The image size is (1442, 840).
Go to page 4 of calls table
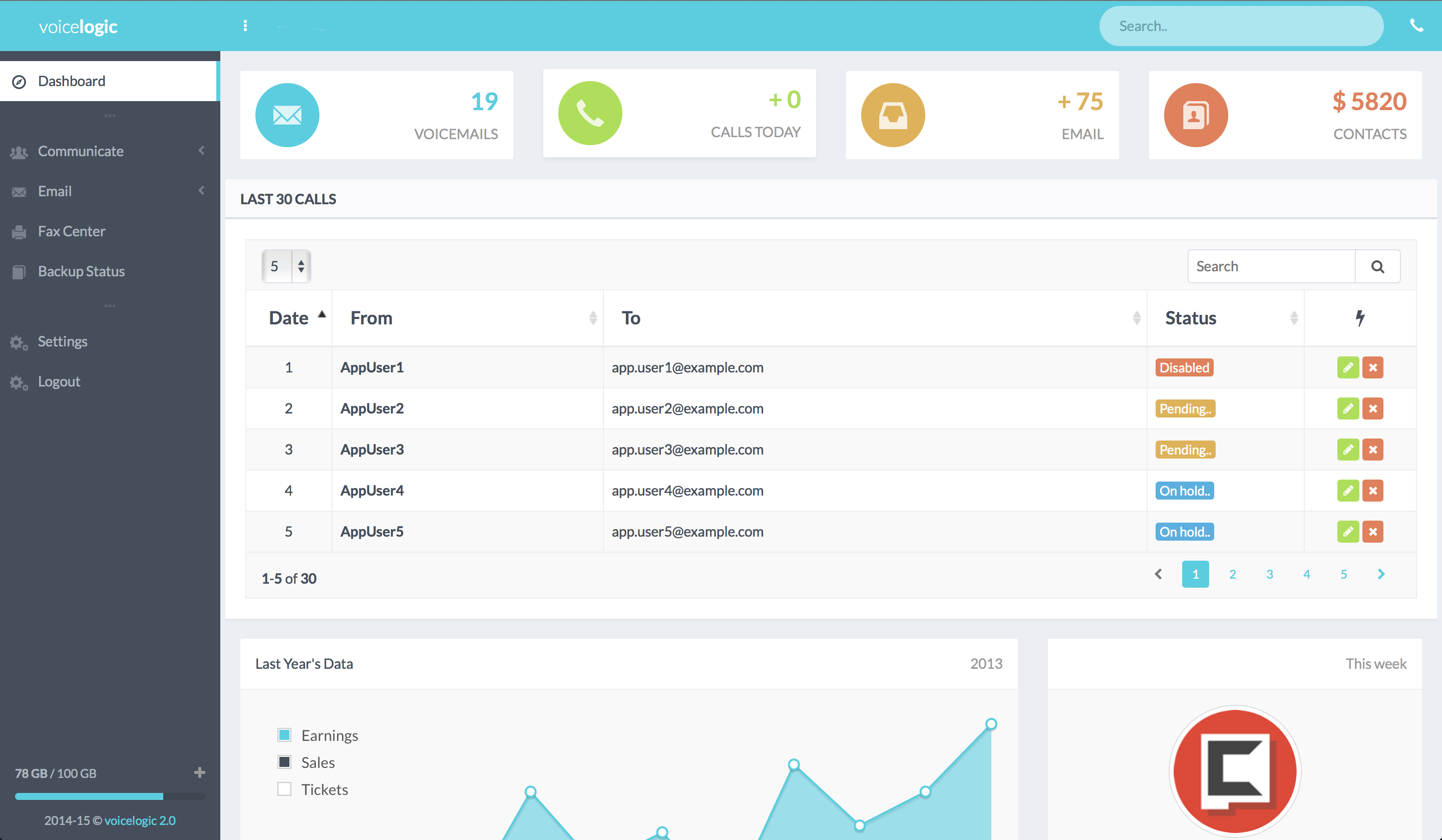pos(1306,574)
